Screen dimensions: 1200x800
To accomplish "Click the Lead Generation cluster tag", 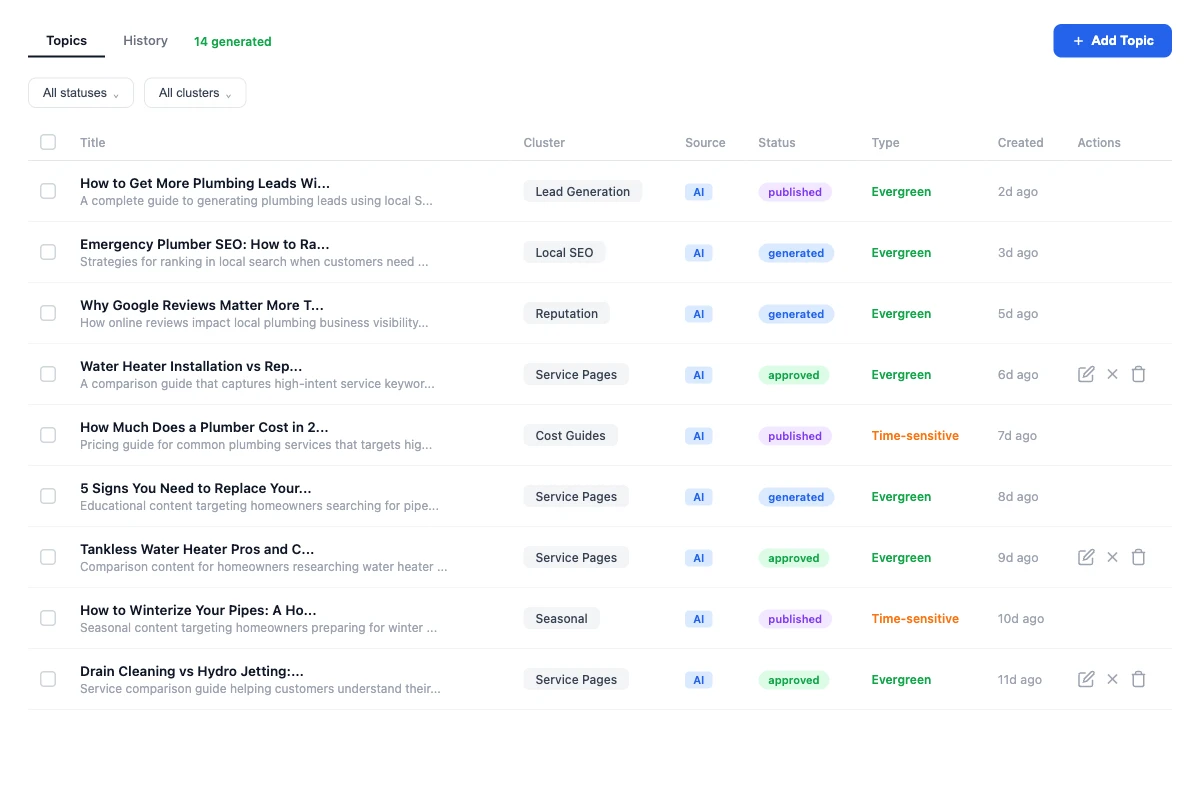I will click(x=582, y=191).
